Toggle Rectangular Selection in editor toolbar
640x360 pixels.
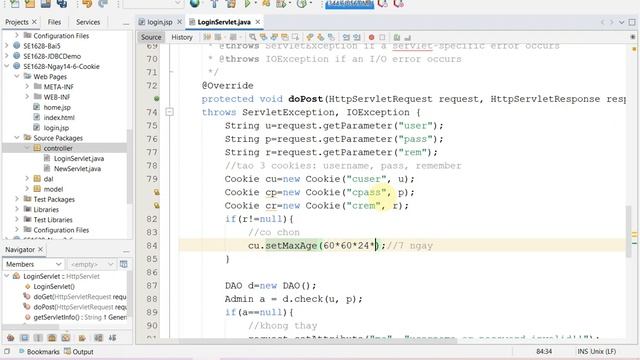point(295,37)
